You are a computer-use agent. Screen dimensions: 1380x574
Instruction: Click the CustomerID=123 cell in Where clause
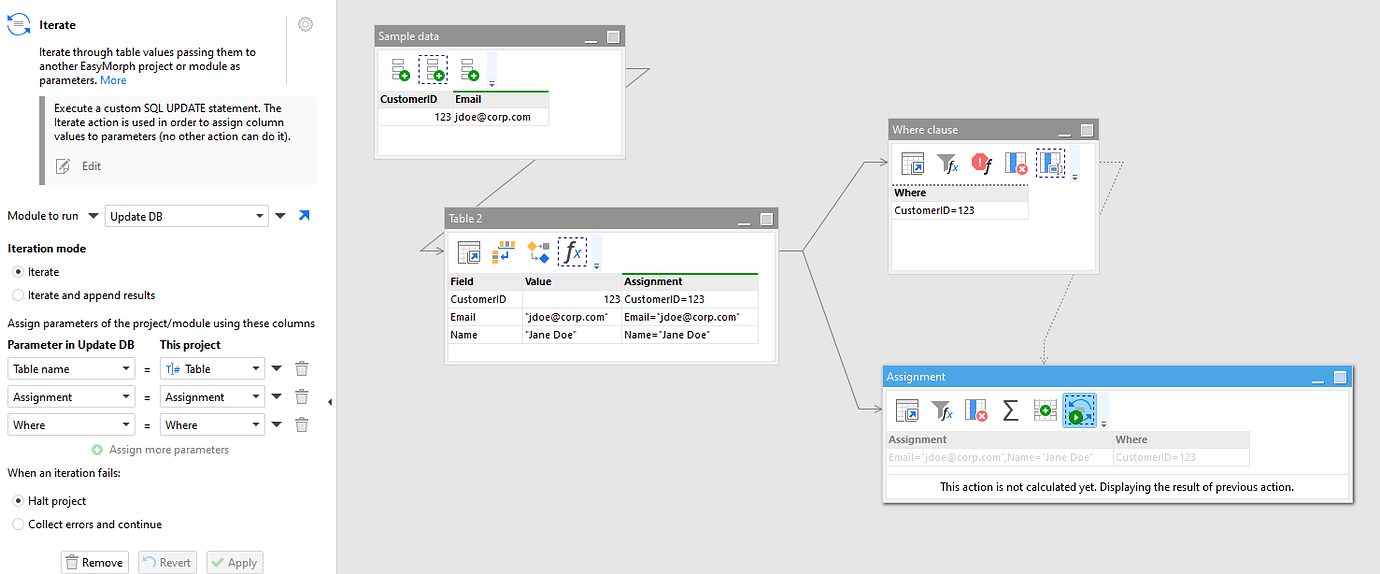(959, 210)
